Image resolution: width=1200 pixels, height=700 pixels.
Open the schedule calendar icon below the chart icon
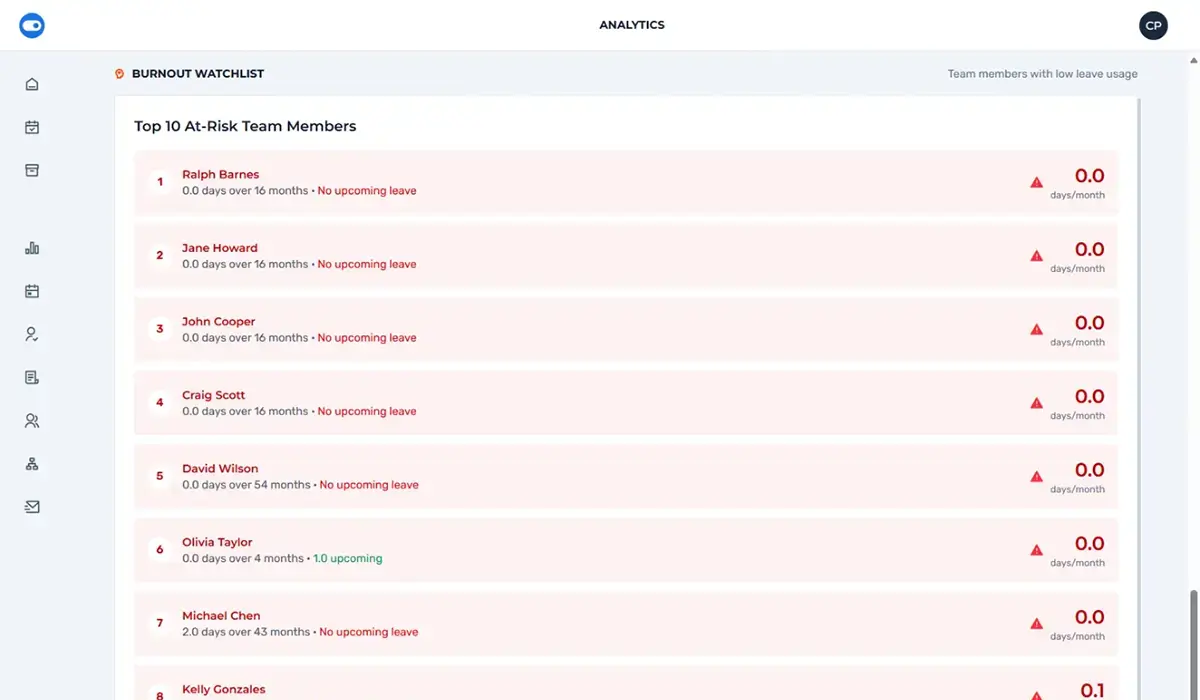(31, 290)
